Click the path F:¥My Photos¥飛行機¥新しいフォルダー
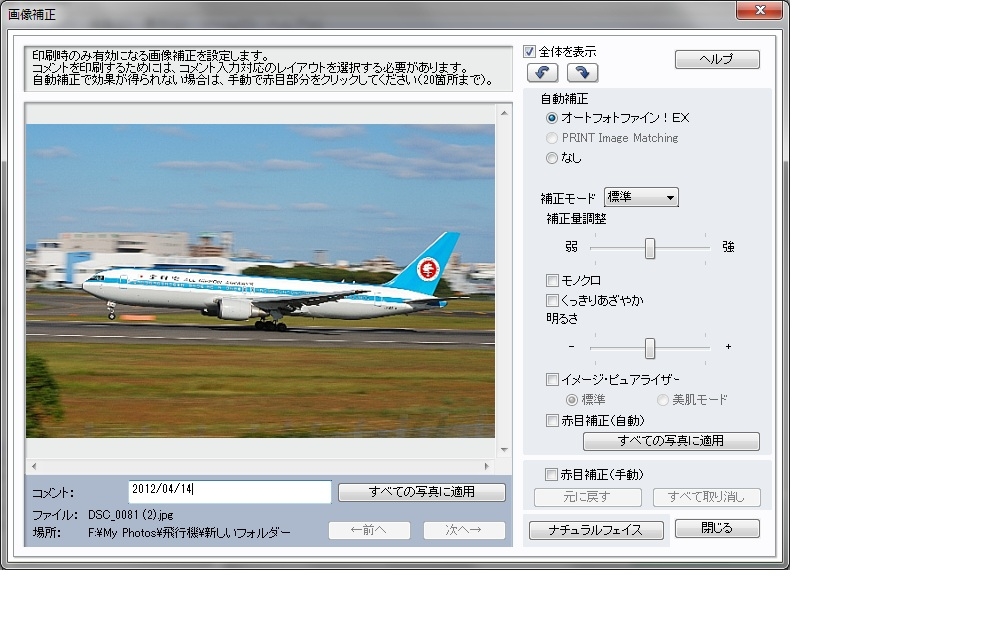This screenshot has height=630, width=1008. [189, 533]
